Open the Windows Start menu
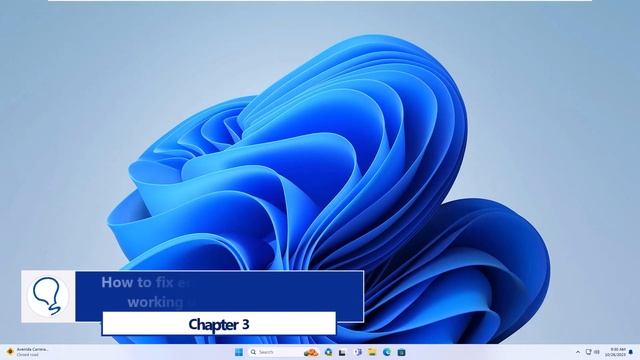640x360 pixels. 239,352
